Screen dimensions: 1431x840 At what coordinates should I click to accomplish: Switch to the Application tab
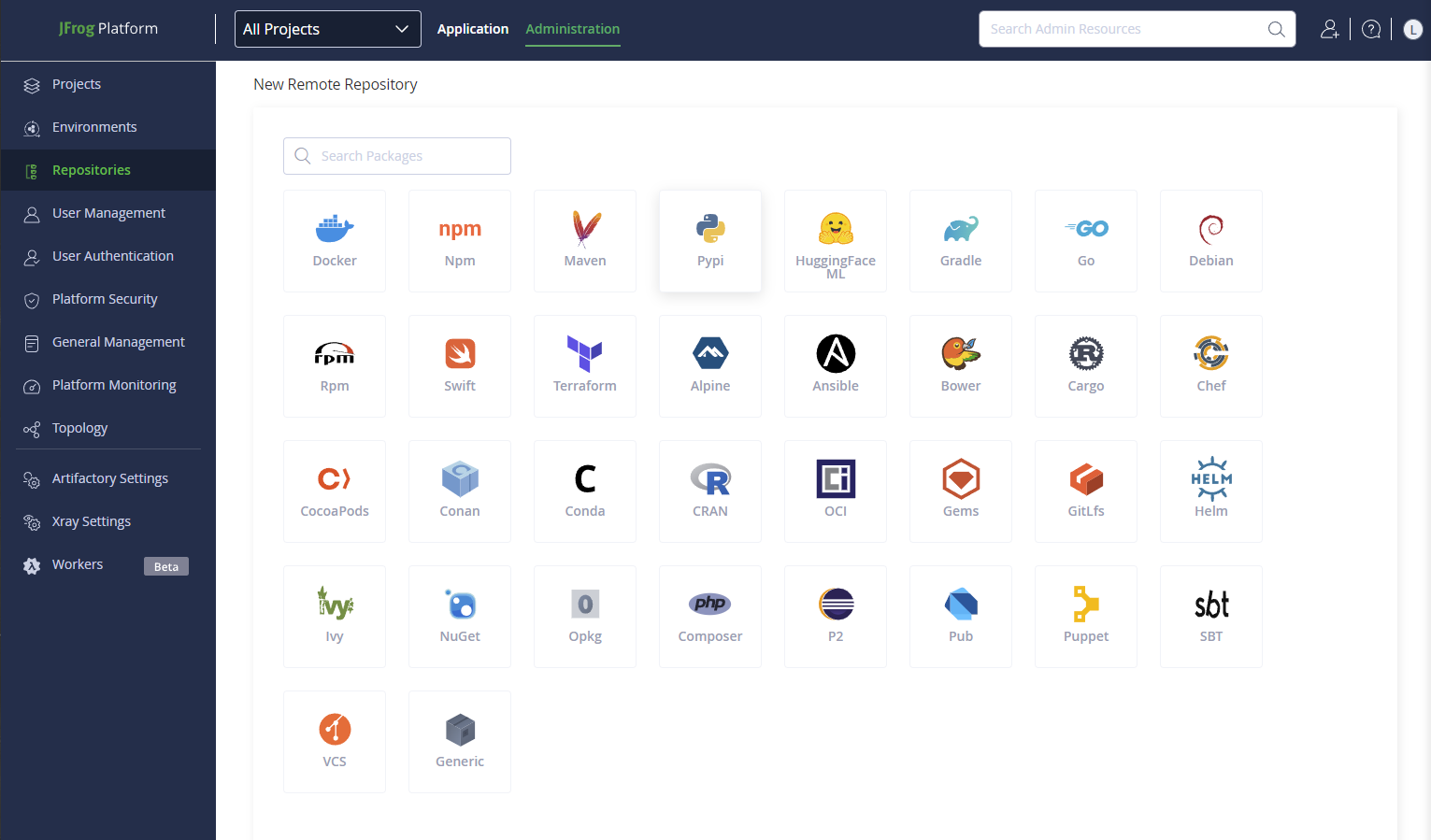pyautogui.click(x=473, y=29)
